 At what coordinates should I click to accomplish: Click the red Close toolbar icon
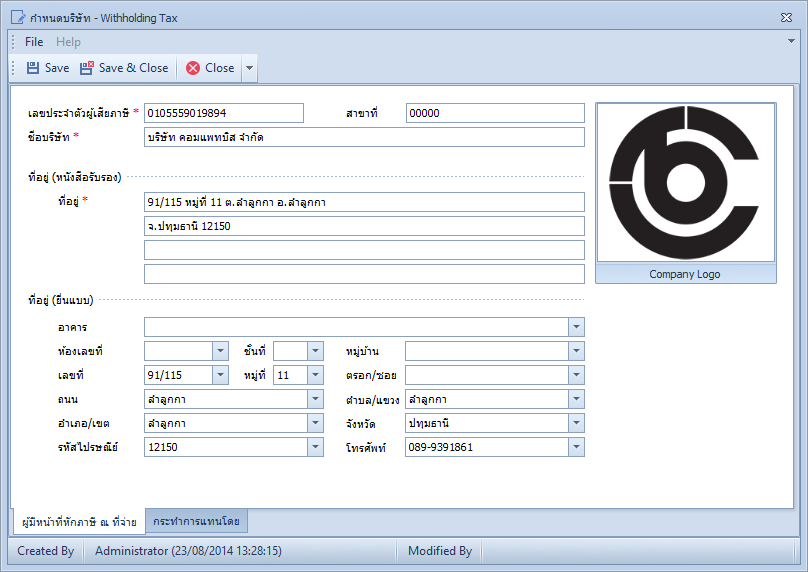tap(193, 68)
